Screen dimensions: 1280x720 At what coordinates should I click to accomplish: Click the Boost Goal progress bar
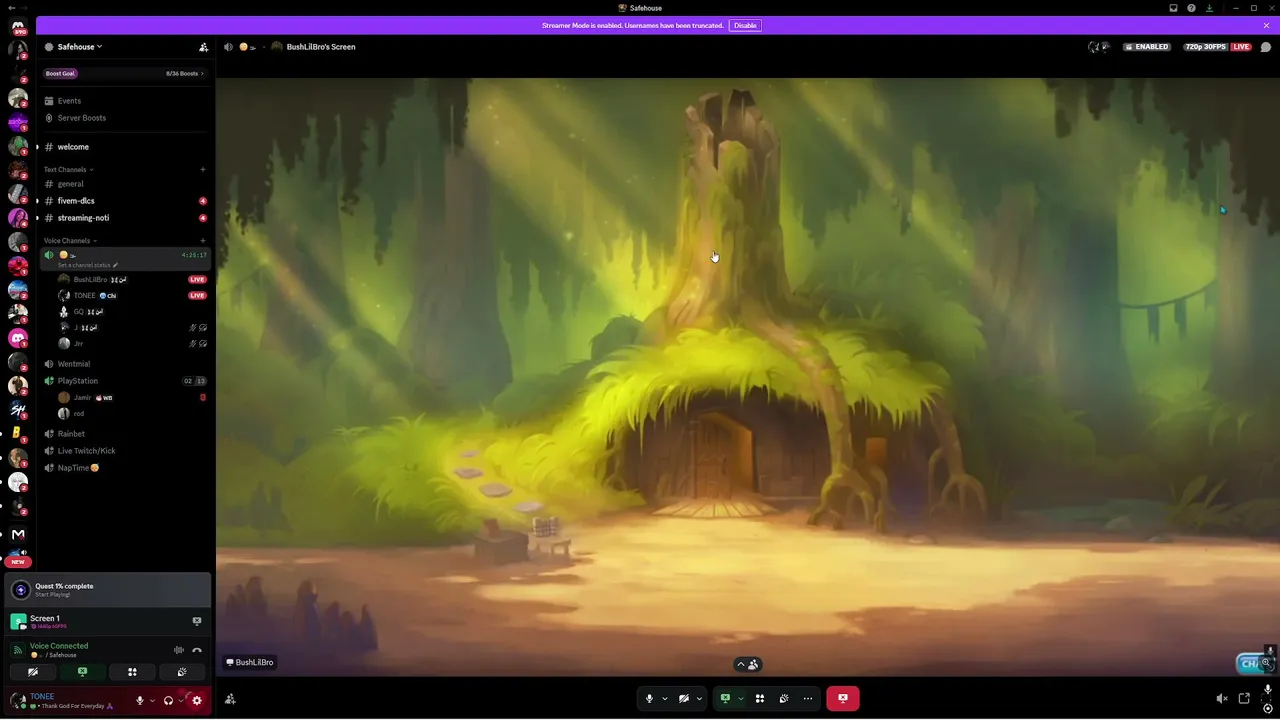(x=125, y=73)
